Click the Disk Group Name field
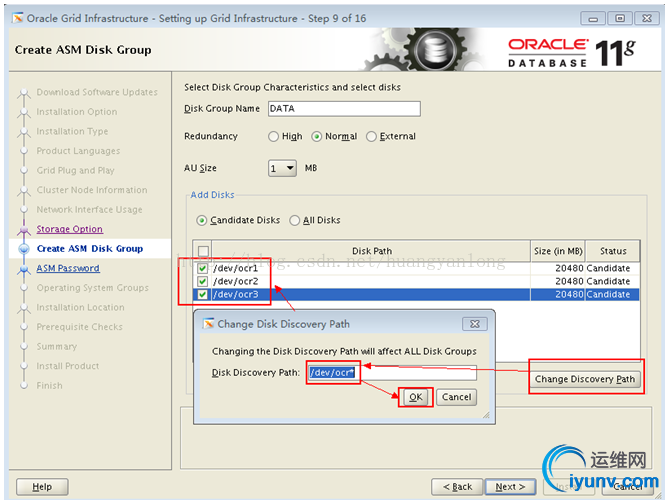The width and height of the screenshot is (665, 500). pyautogui.click(x=344, y=109)
